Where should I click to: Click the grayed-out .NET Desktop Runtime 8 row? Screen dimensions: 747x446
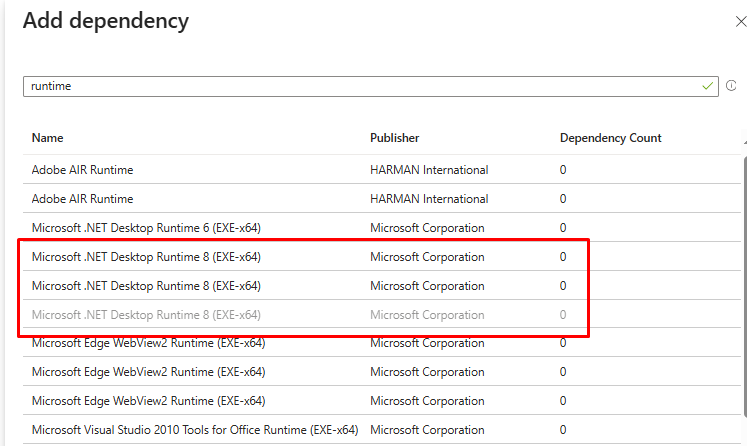click(146, 315)
